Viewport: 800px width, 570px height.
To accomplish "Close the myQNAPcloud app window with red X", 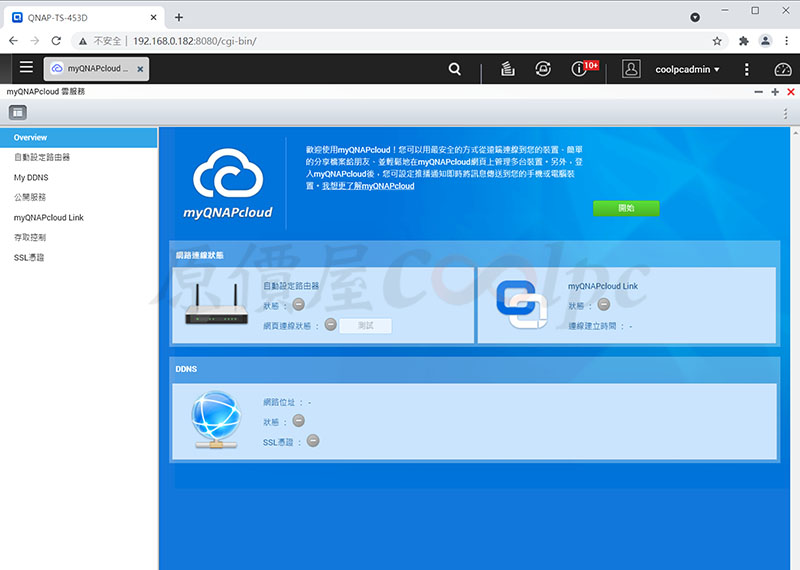I will point(791,92).
